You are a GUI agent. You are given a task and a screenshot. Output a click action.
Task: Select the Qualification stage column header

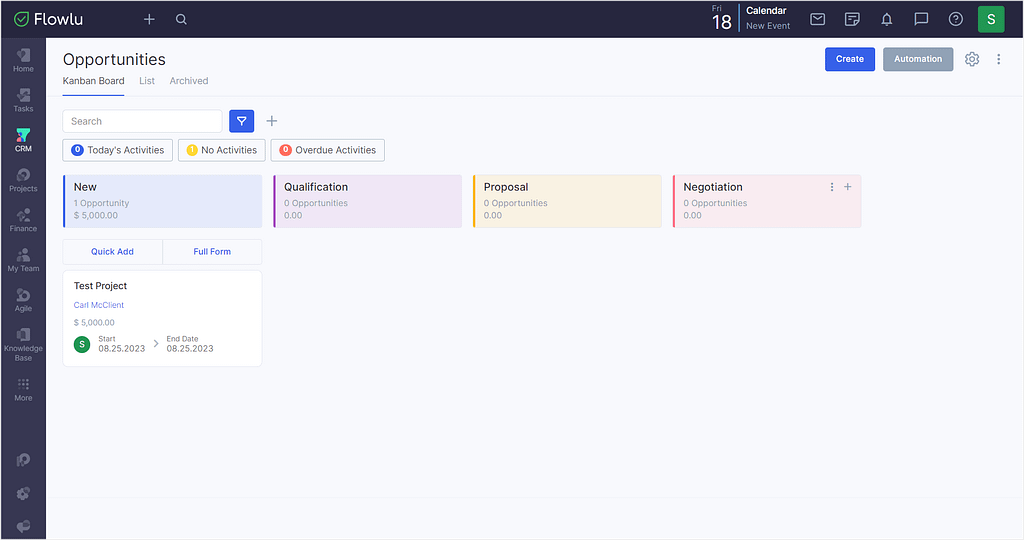368,201
